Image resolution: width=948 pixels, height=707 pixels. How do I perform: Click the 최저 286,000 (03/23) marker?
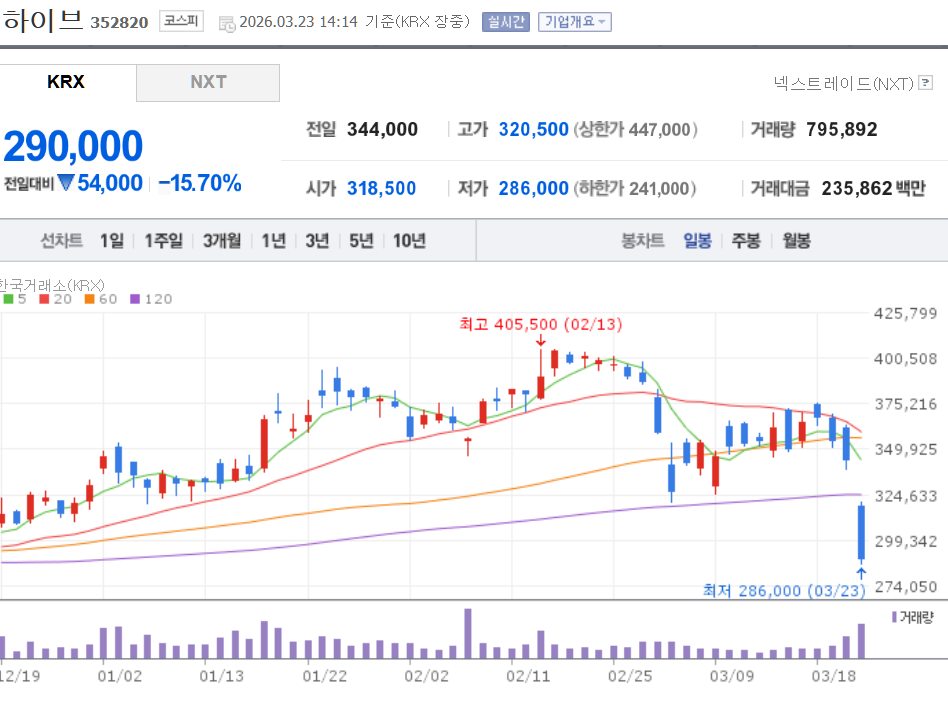pos(784,590)
